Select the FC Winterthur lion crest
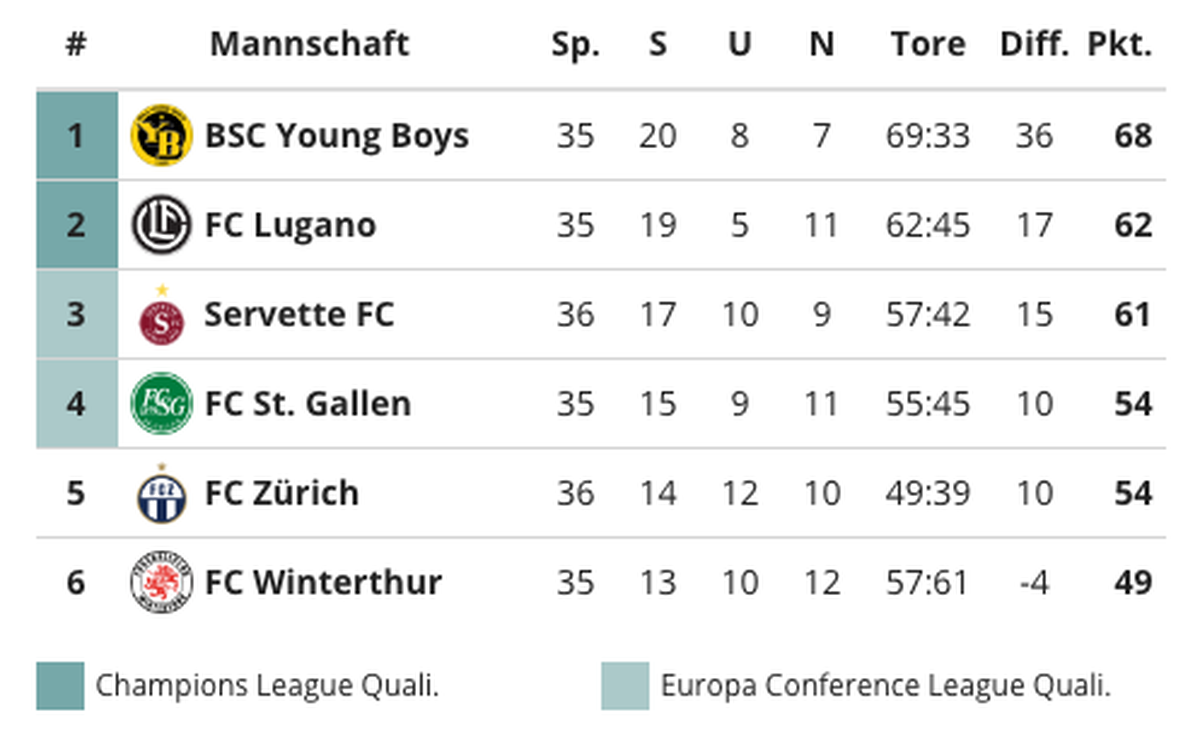Image resolution: width=1200 pixels, height=744 pixels. [161, 583]
